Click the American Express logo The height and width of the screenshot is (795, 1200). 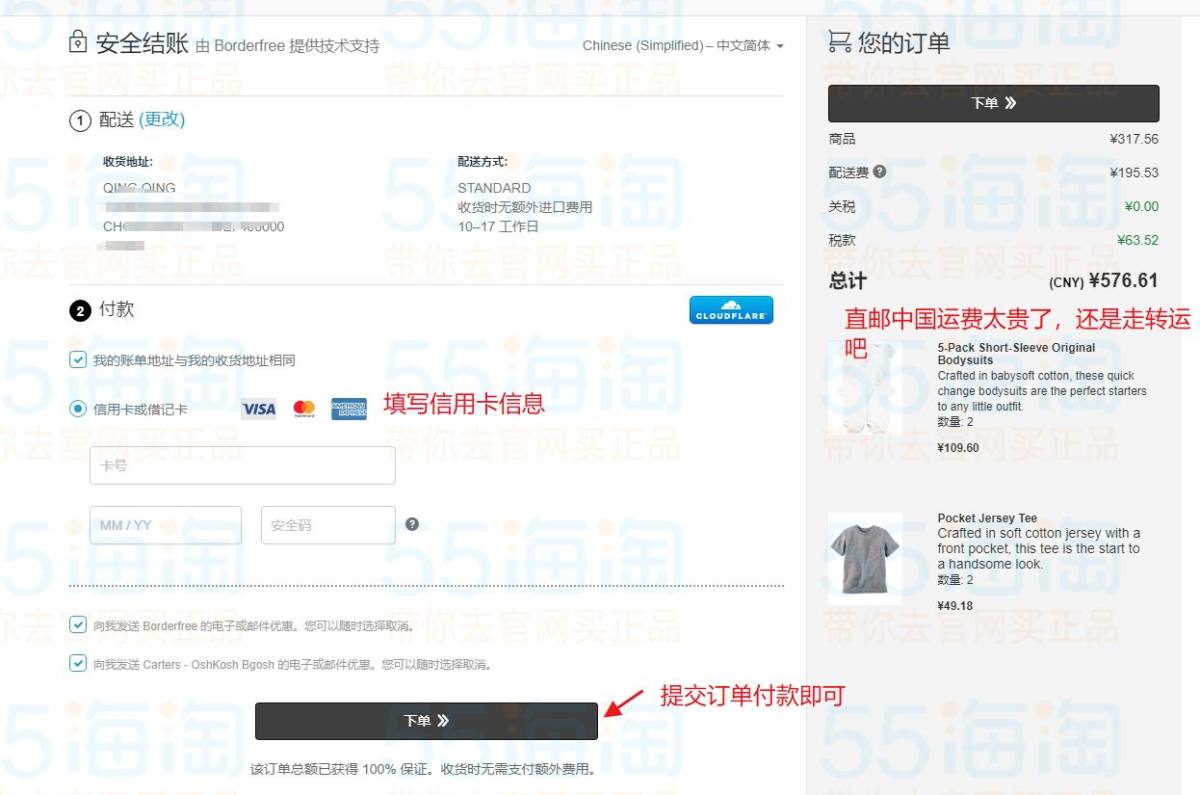(349, 409)
